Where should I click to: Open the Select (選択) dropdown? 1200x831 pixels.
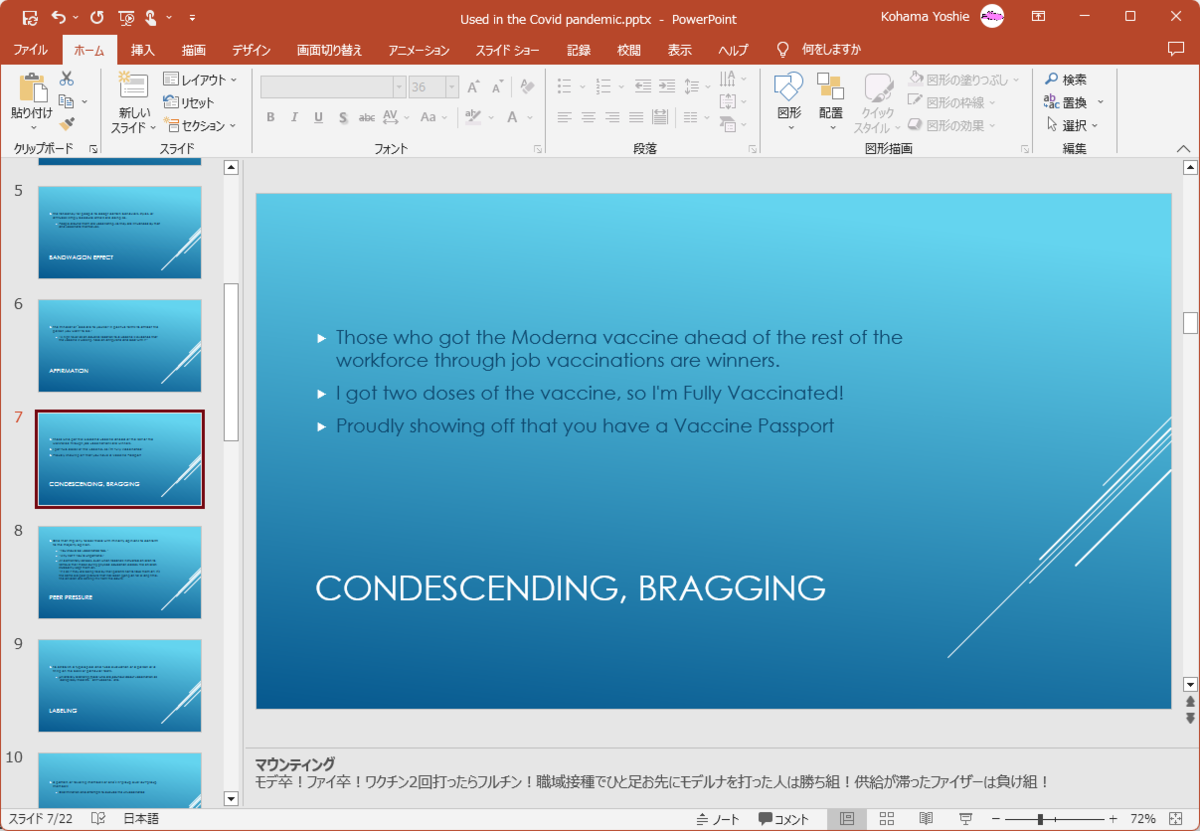point(1071,125)
